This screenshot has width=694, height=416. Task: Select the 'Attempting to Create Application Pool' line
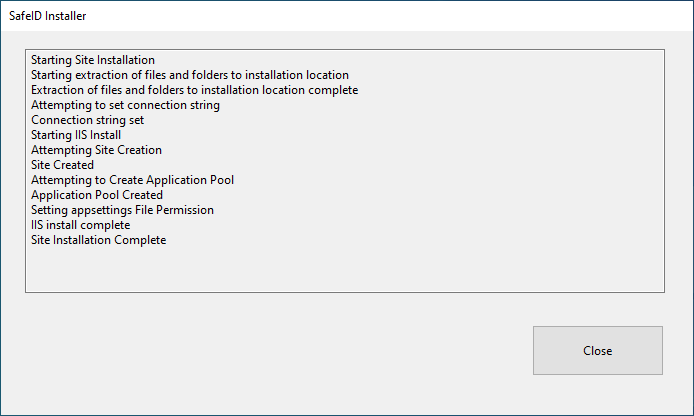click(132, 180)
